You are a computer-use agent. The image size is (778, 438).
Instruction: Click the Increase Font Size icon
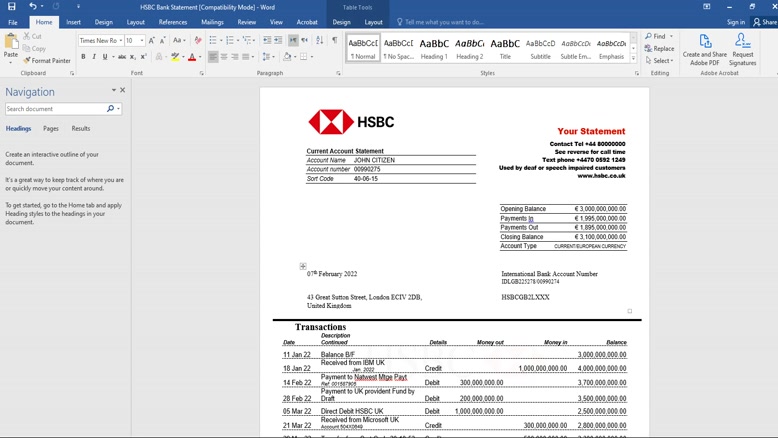(152, 41)
